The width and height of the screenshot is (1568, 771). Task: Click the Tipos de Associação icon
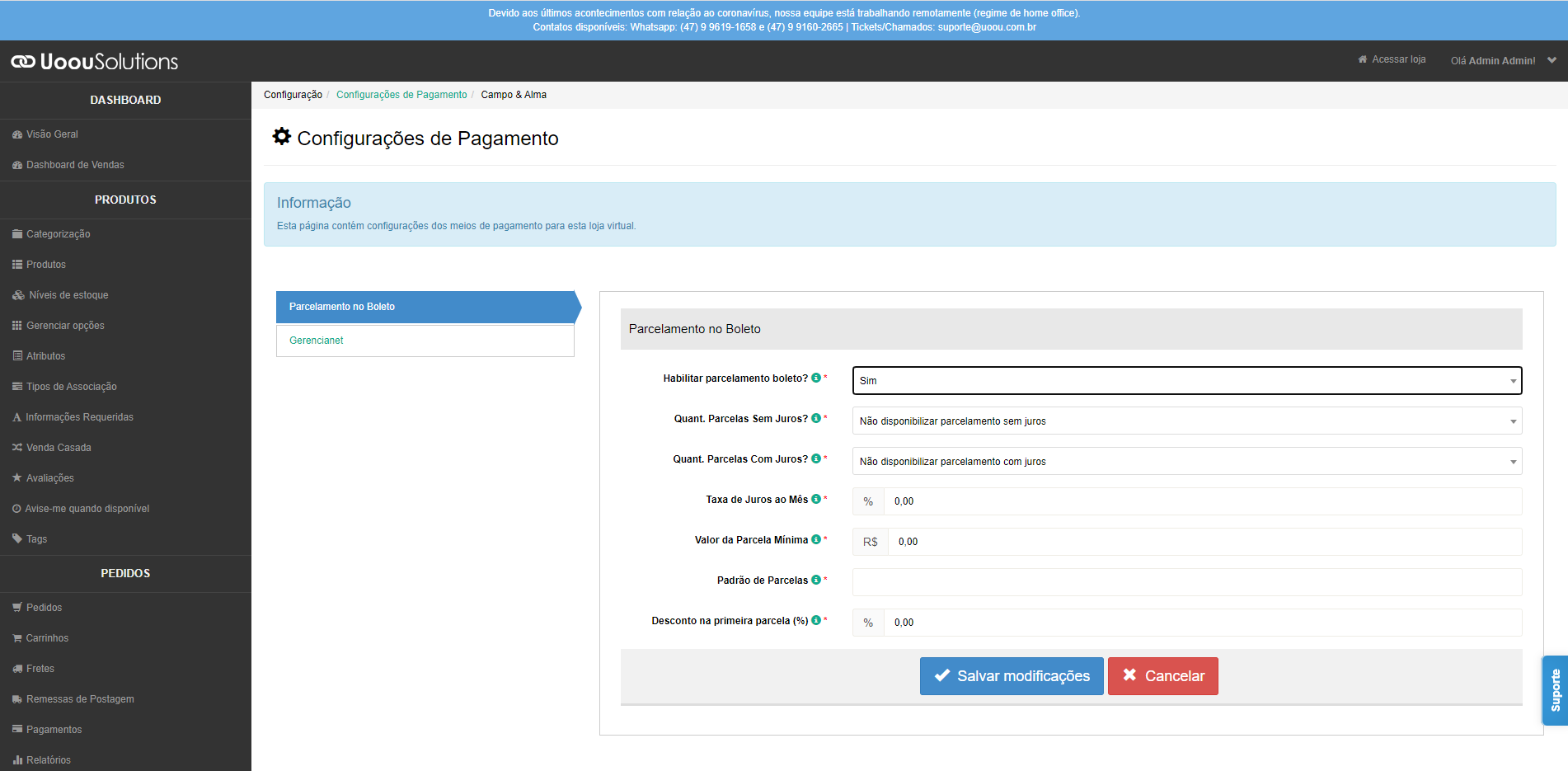[17, 387]
